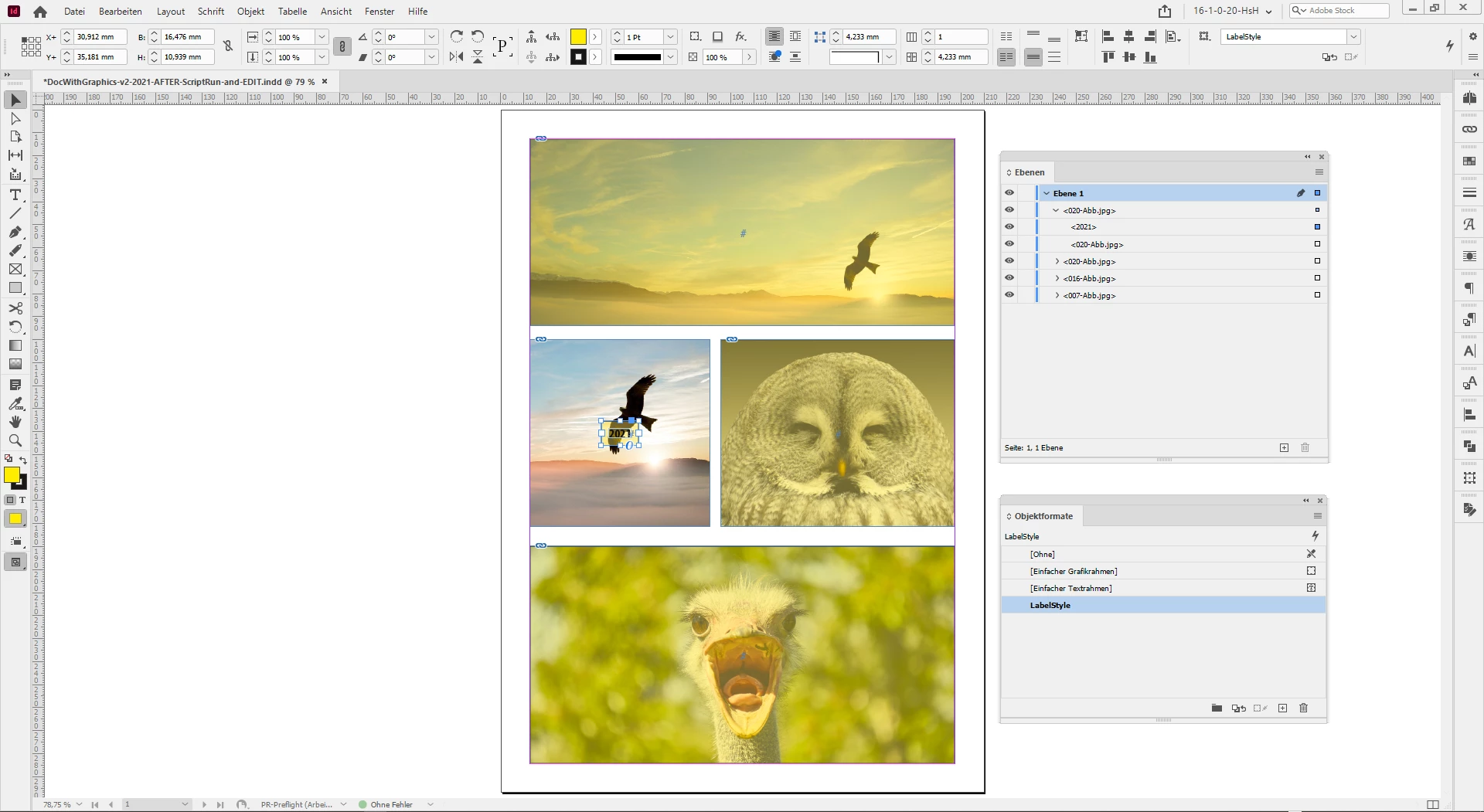Screen dimensions: 1484x812
Task: Select the Pen tool
Action: point(15,232)
